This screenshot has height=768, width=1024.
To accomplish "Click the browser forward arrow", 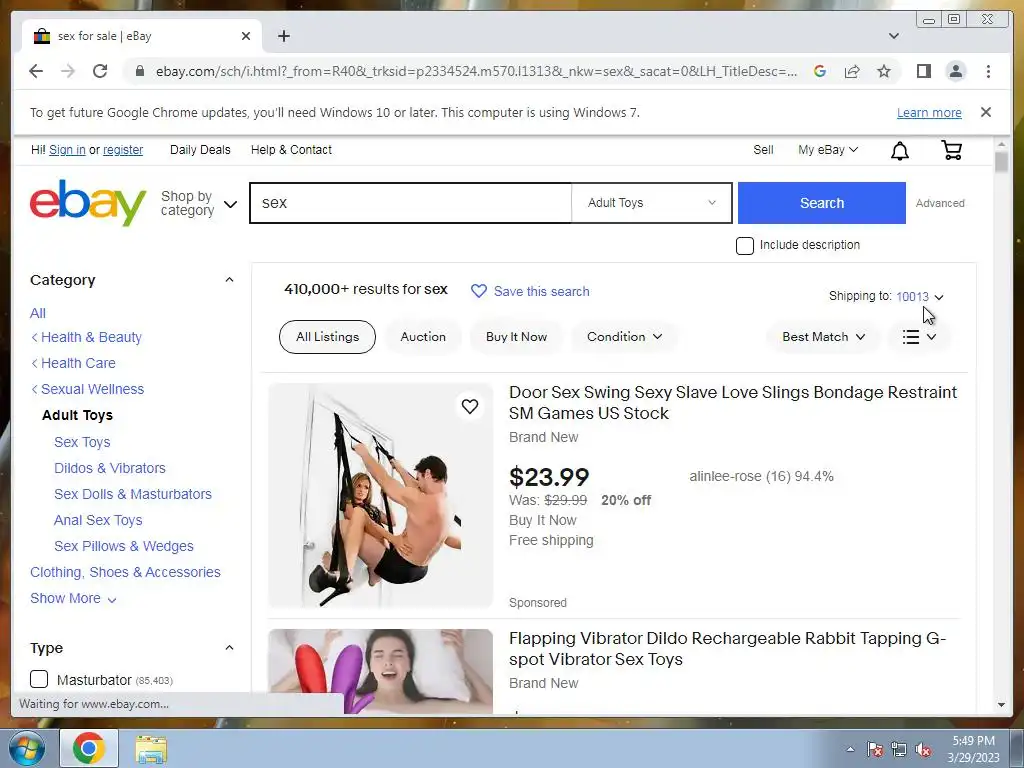I will click(68, 71).
